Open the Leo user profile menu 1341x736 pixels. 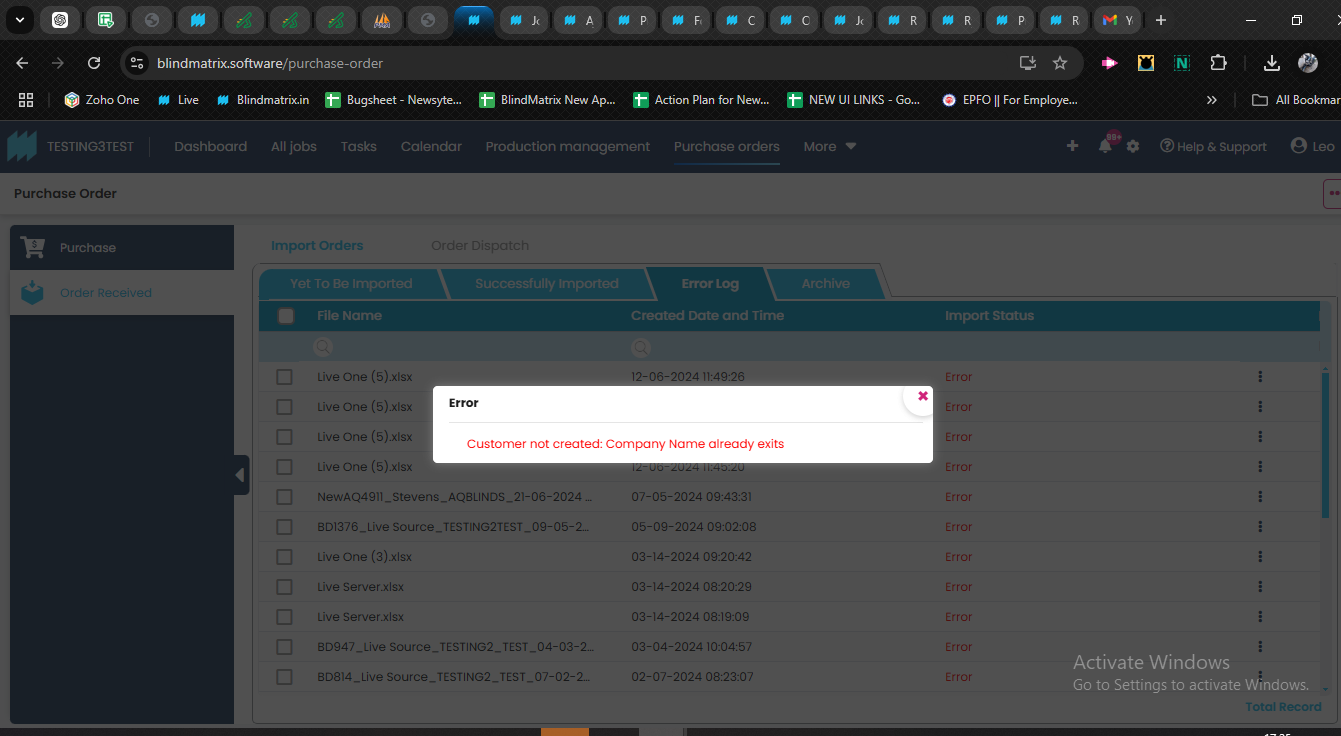1312,146
